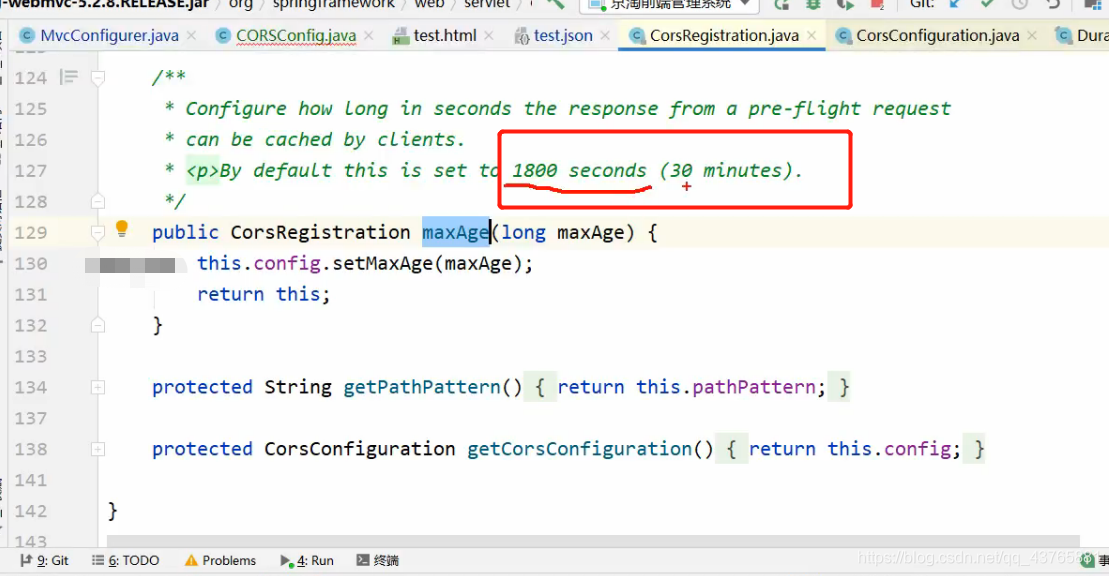Switch to the test.html tab
This screenshot has width=1109, height=576.
click(x=445, y=35)
